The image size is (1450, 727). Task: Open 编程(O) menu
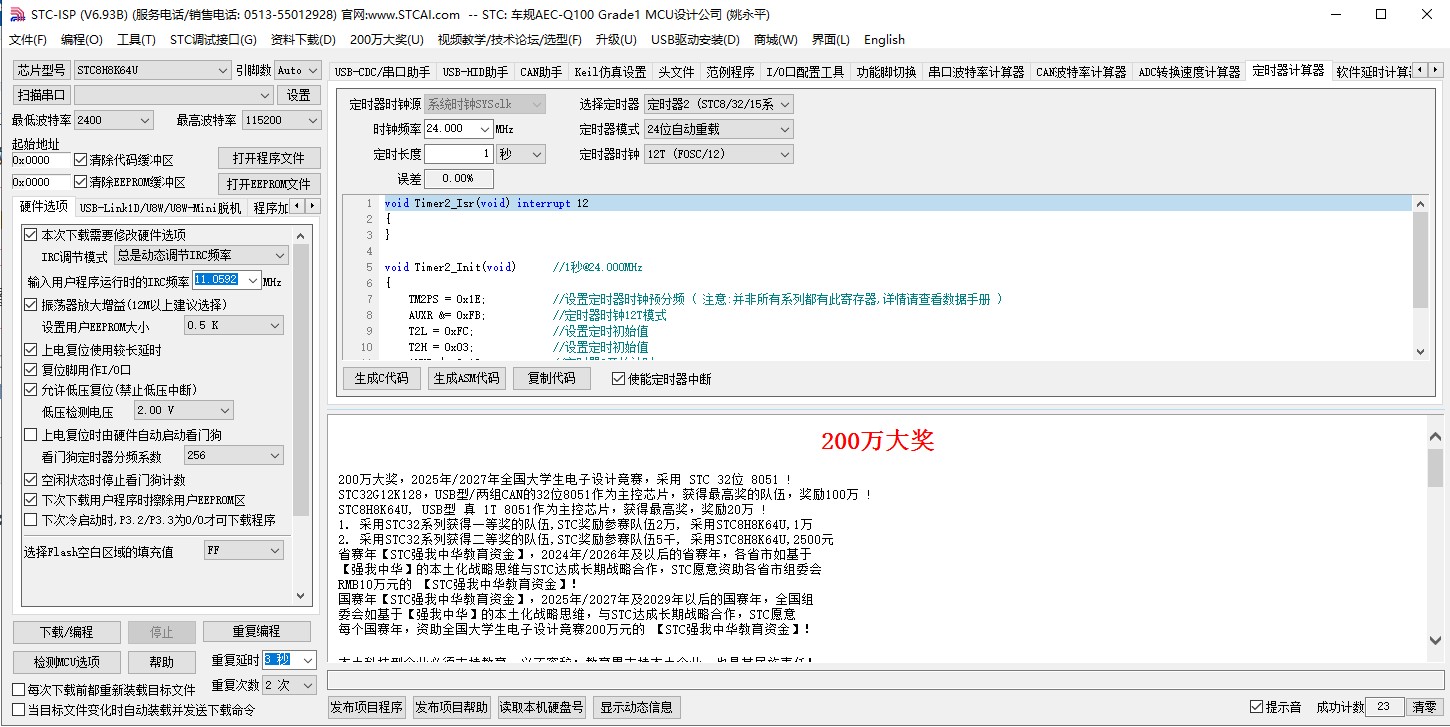tap(82, 40)
